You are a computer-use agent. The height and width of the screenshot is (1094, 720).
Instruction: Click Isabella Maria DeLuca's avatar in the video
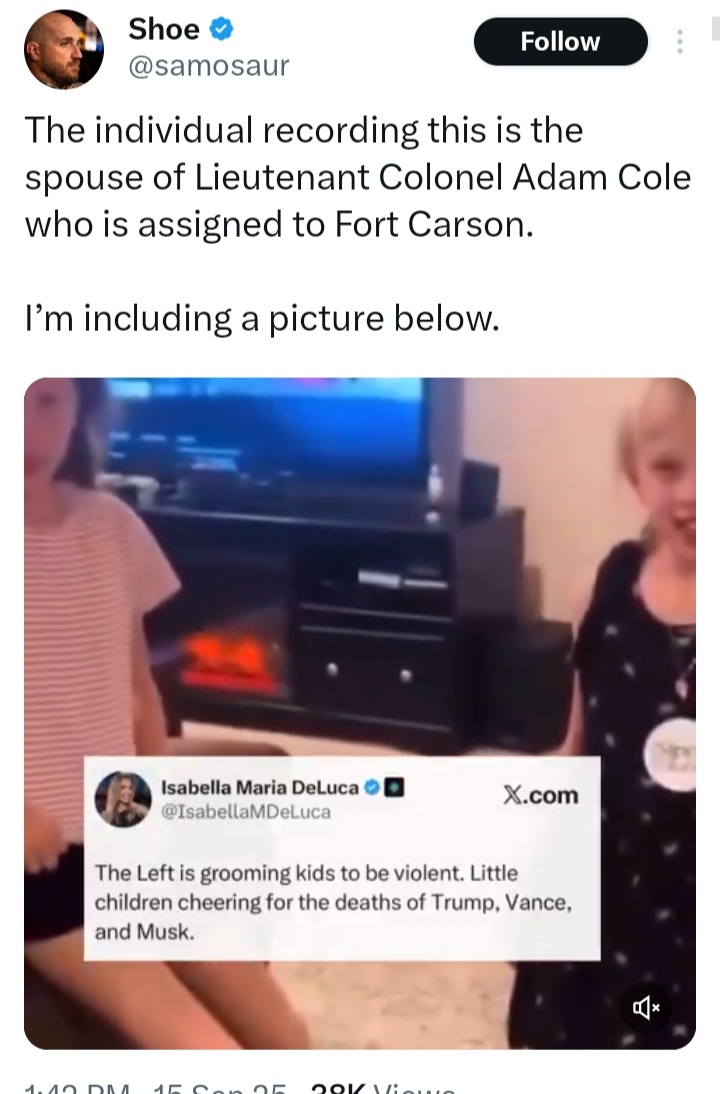point(123,799)
